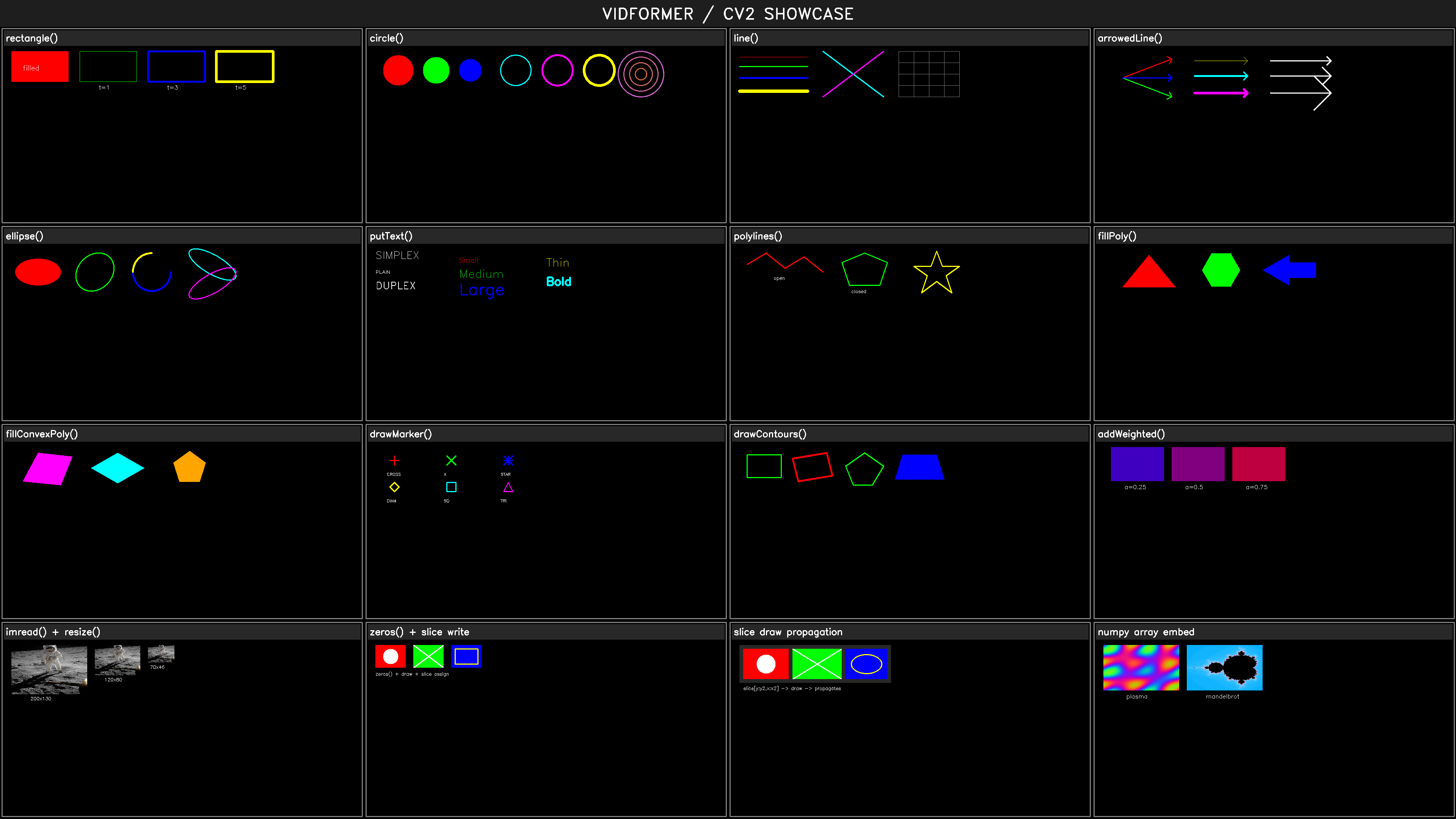Click the yellow DIAM diamond marker

pos(394,487)
